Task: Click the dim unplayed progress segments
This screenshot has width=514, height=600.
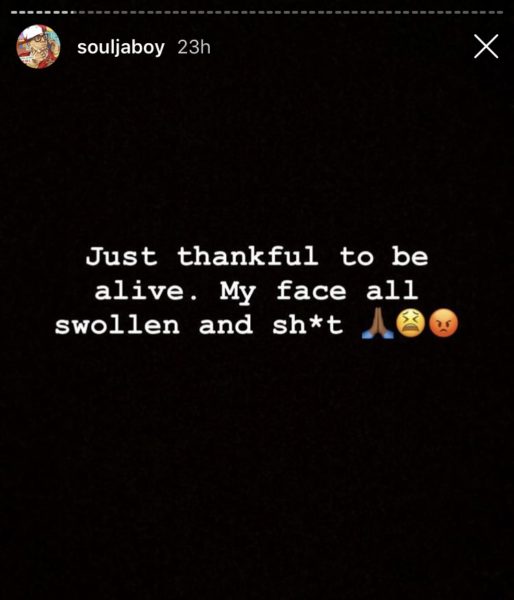Action: (x=289, y=13)
